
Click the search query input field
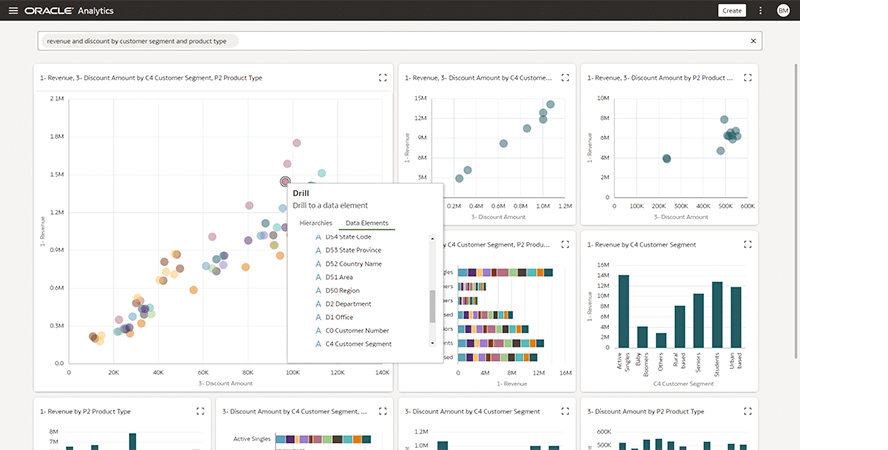pos(390,41)
